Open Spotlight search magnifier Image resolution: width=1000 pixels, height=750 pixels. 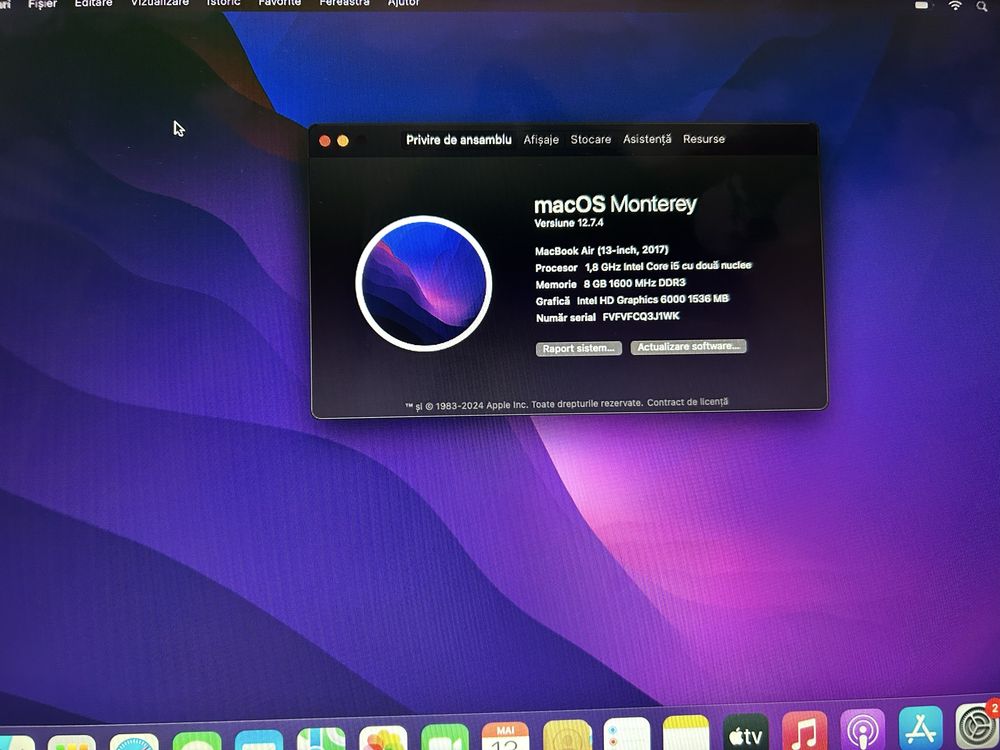point(982,6)
